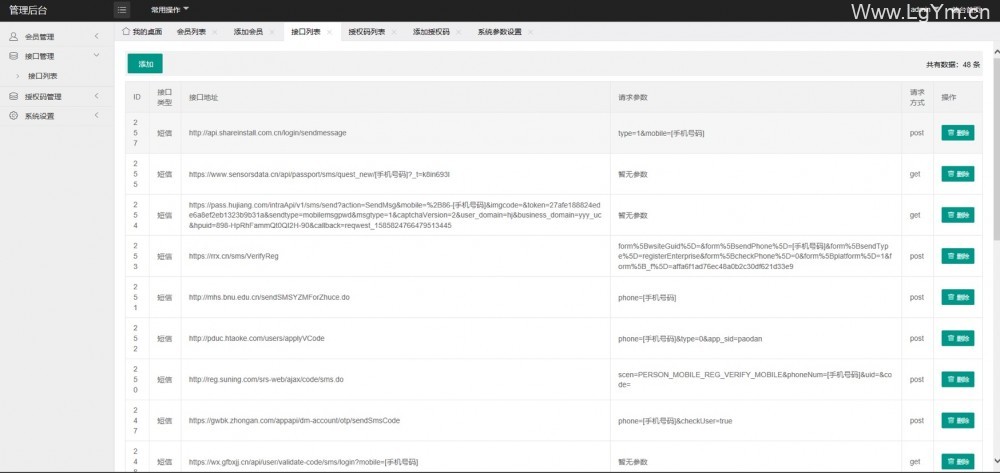Click the 请求方式 column header

coord(917,97)
